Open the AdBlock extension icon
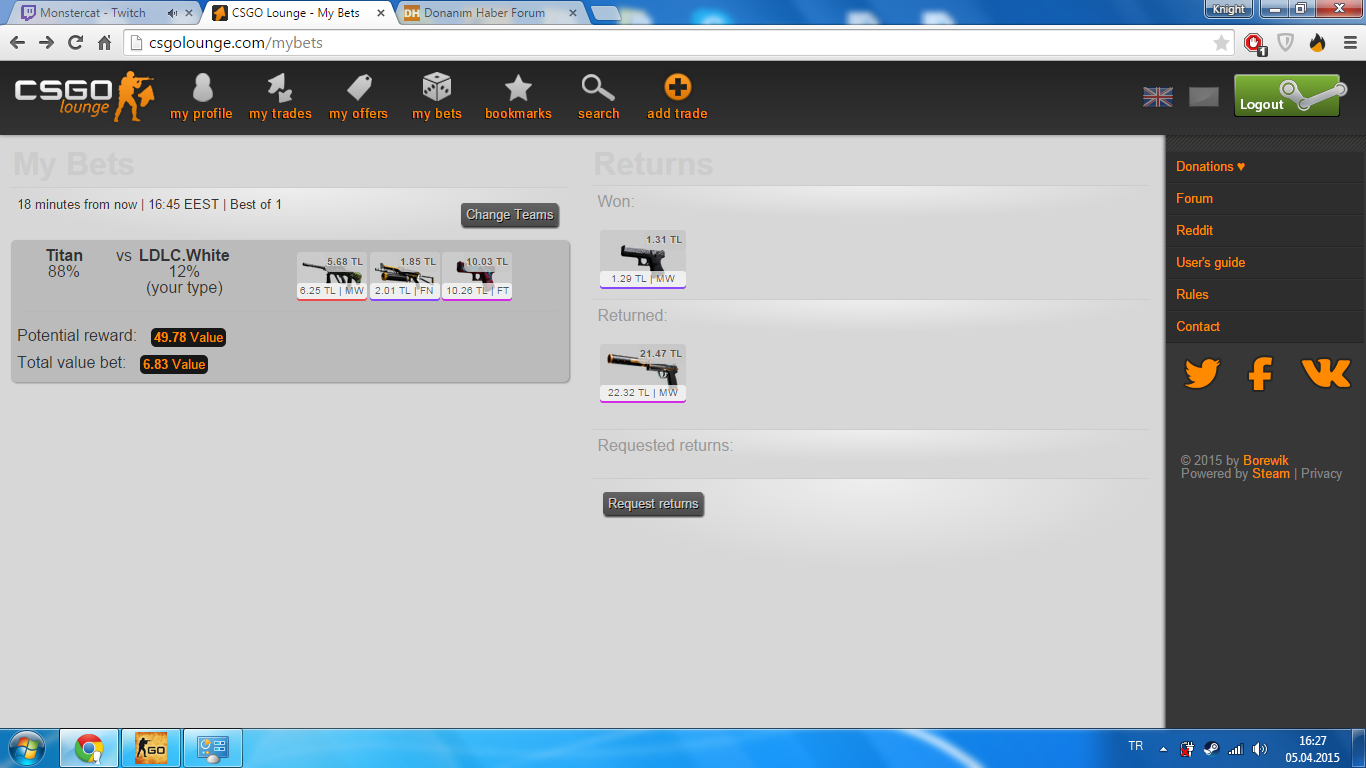 click(x=1254, y=43)
